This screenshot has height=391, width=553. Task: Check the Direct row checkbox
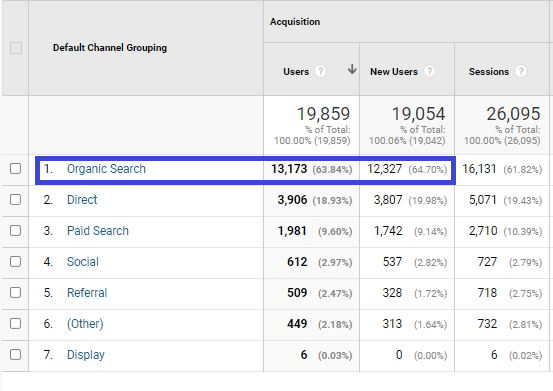pos(16,200)
